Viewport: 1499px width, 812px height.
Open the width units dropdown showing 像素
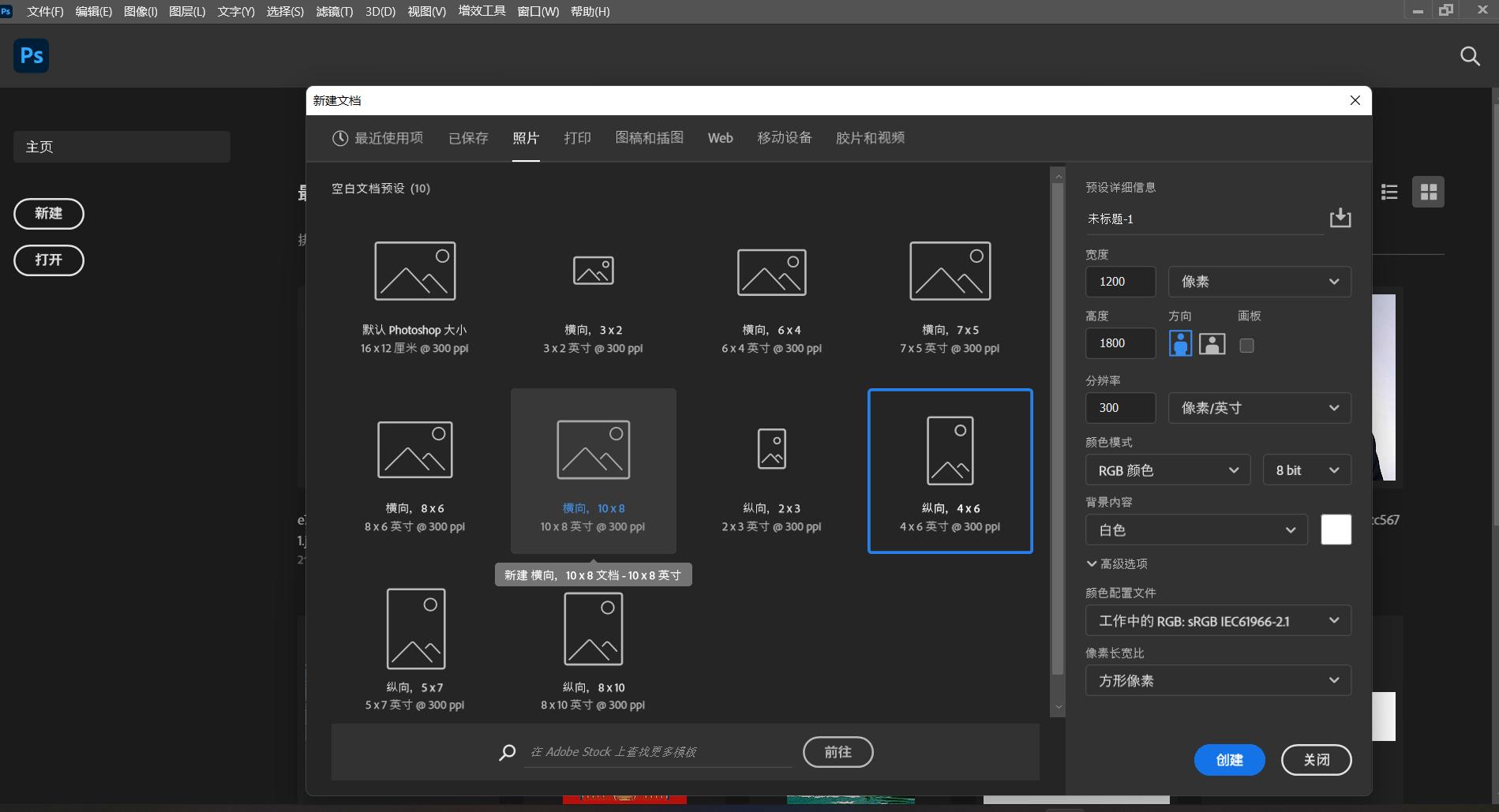[x=1258, y=281]
